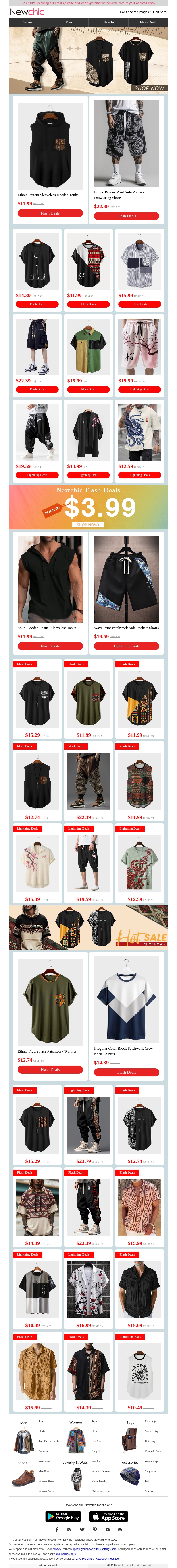
Task: Open the Women navigation tab
Action: (x=29, y=22)
